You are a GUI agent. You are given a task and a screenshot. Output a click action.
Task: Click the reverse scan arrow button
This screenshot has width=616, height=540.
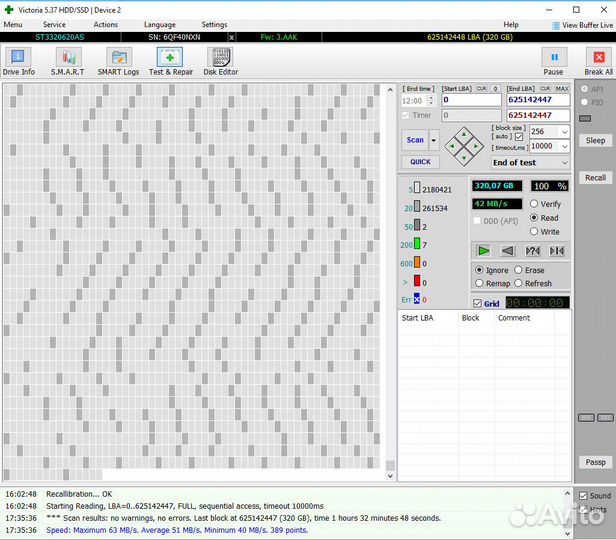(508, 250)
